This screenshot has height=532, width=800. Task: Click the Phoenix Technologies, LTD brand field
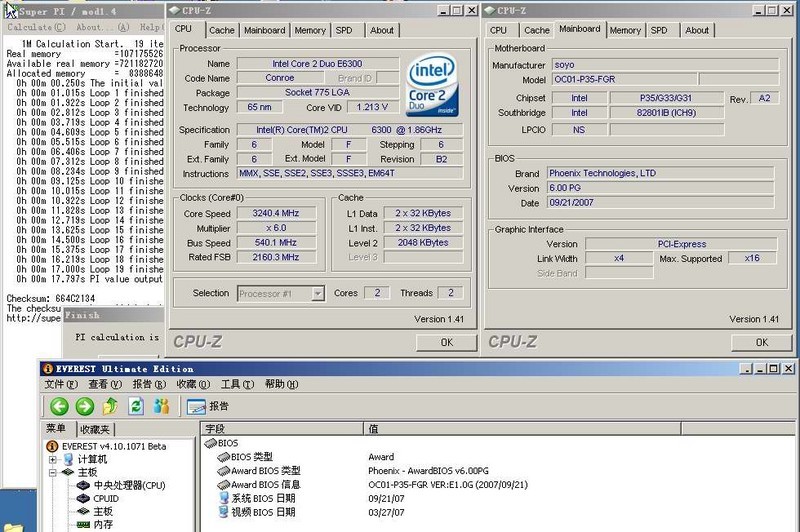pyautogui.click(x=660, y=173)
